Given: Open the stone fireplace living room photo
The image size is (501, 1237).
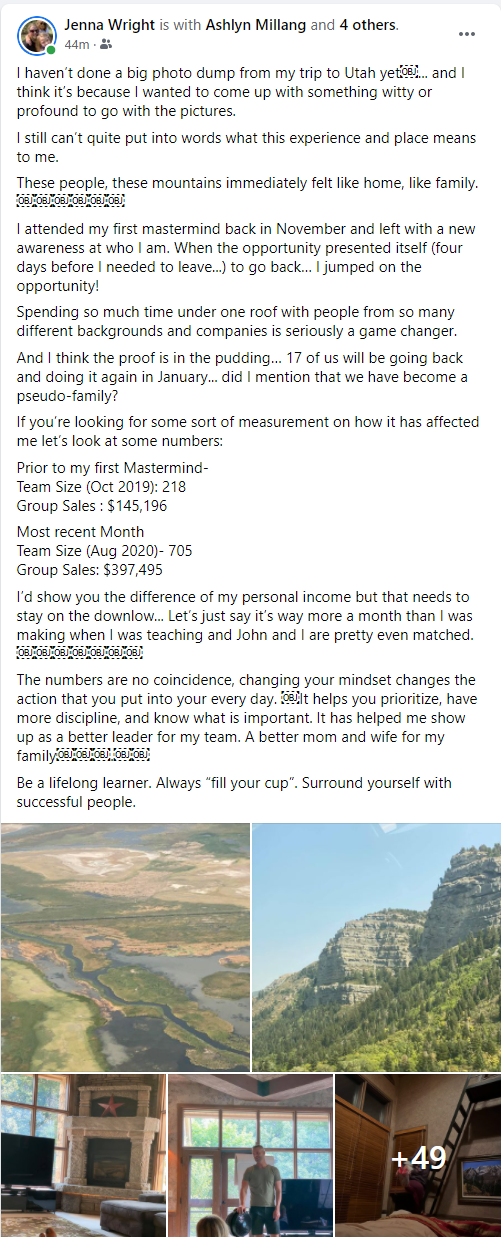Looking at the screenshot, I should pos(83,1156).
